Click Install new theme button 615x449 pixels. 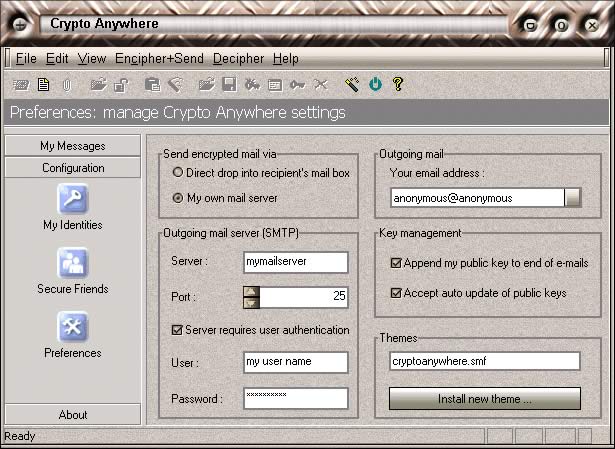tap(485, 399)
